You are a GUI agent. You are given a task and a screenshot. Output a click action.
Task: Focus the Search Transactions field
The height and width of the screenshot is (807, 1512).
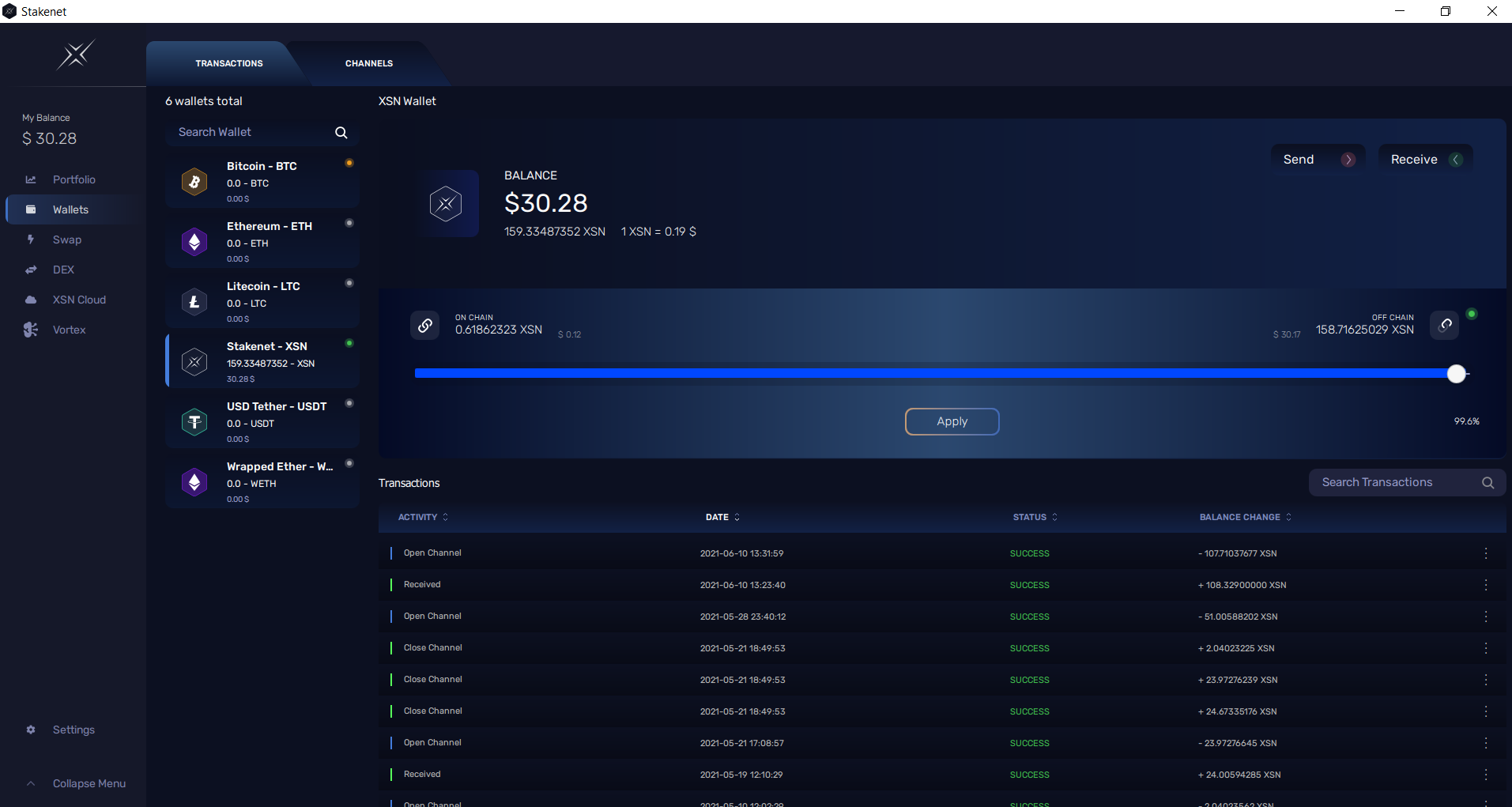1408,483
